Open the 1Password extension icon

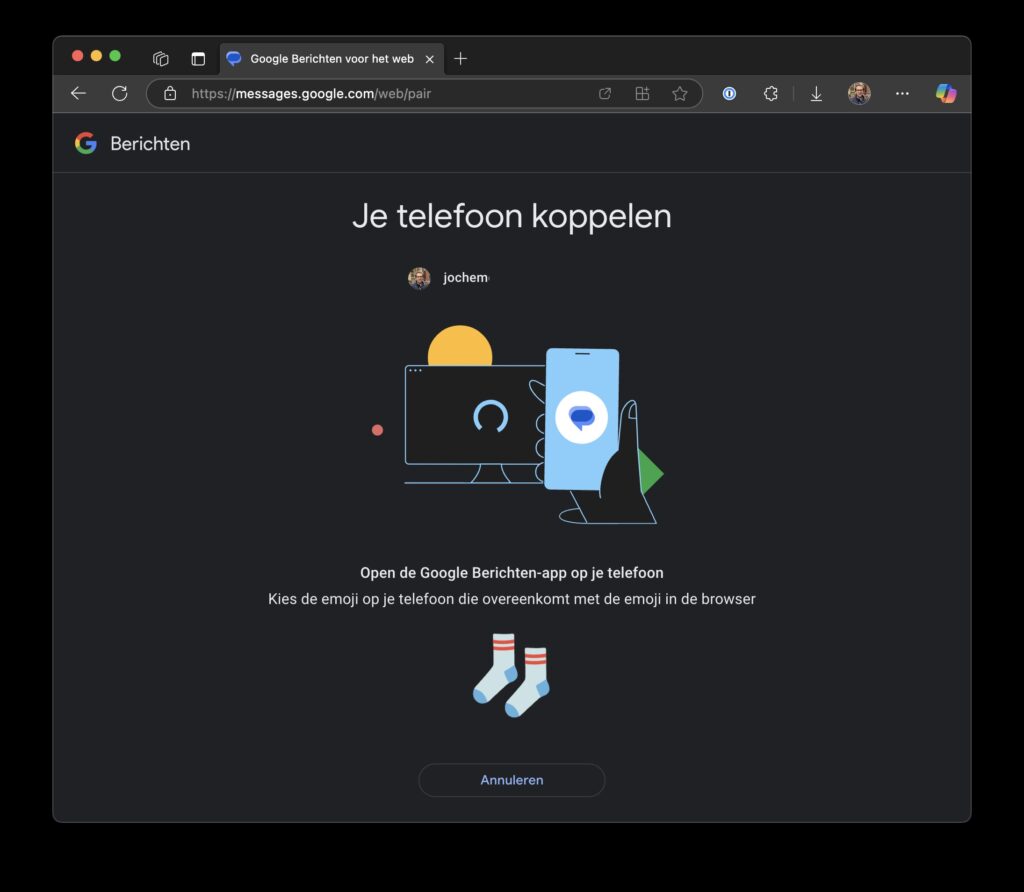pos(729,93)
